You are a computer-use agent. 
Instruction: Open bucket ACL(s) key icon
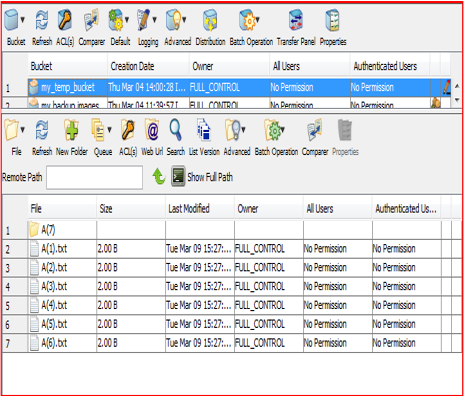tap(65, 21)
